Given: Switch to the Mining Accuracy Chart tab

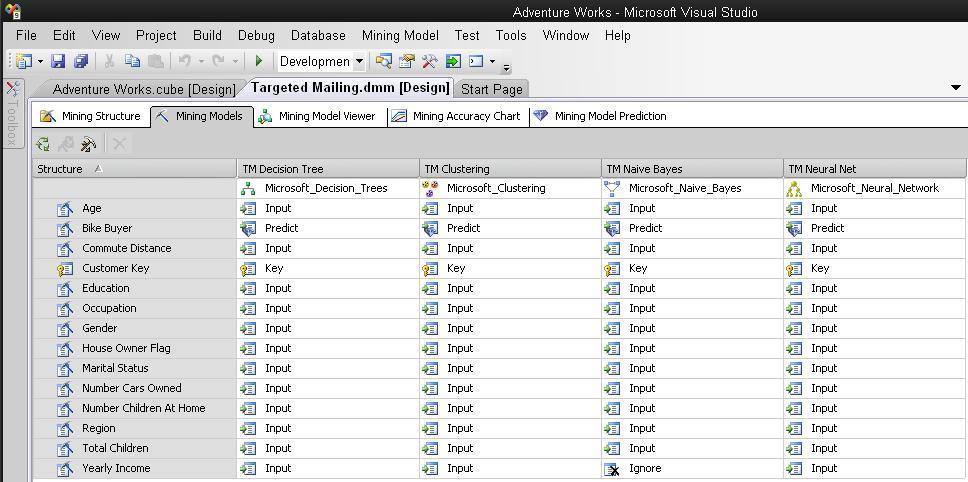Looking at the screenshot, I should [458, 116].
